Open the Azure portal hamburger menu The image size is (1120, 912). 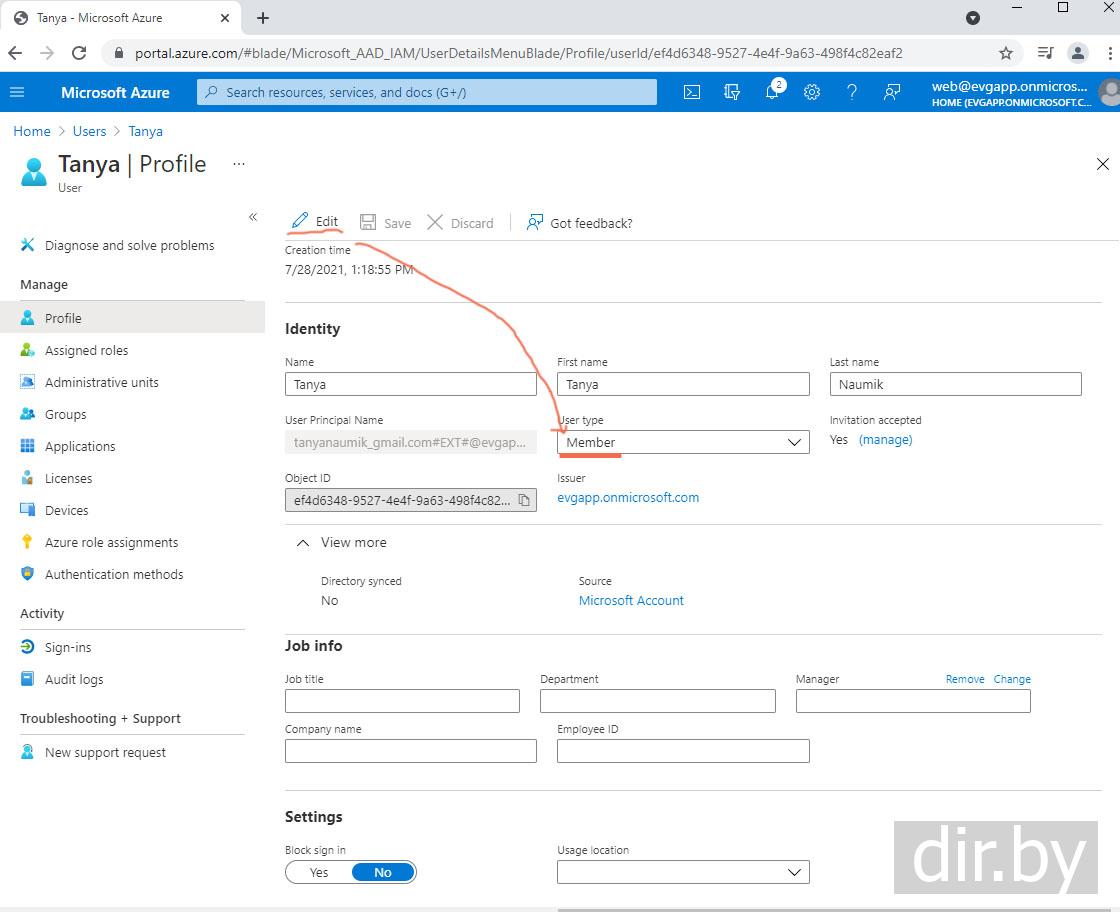tap(17, 92)
